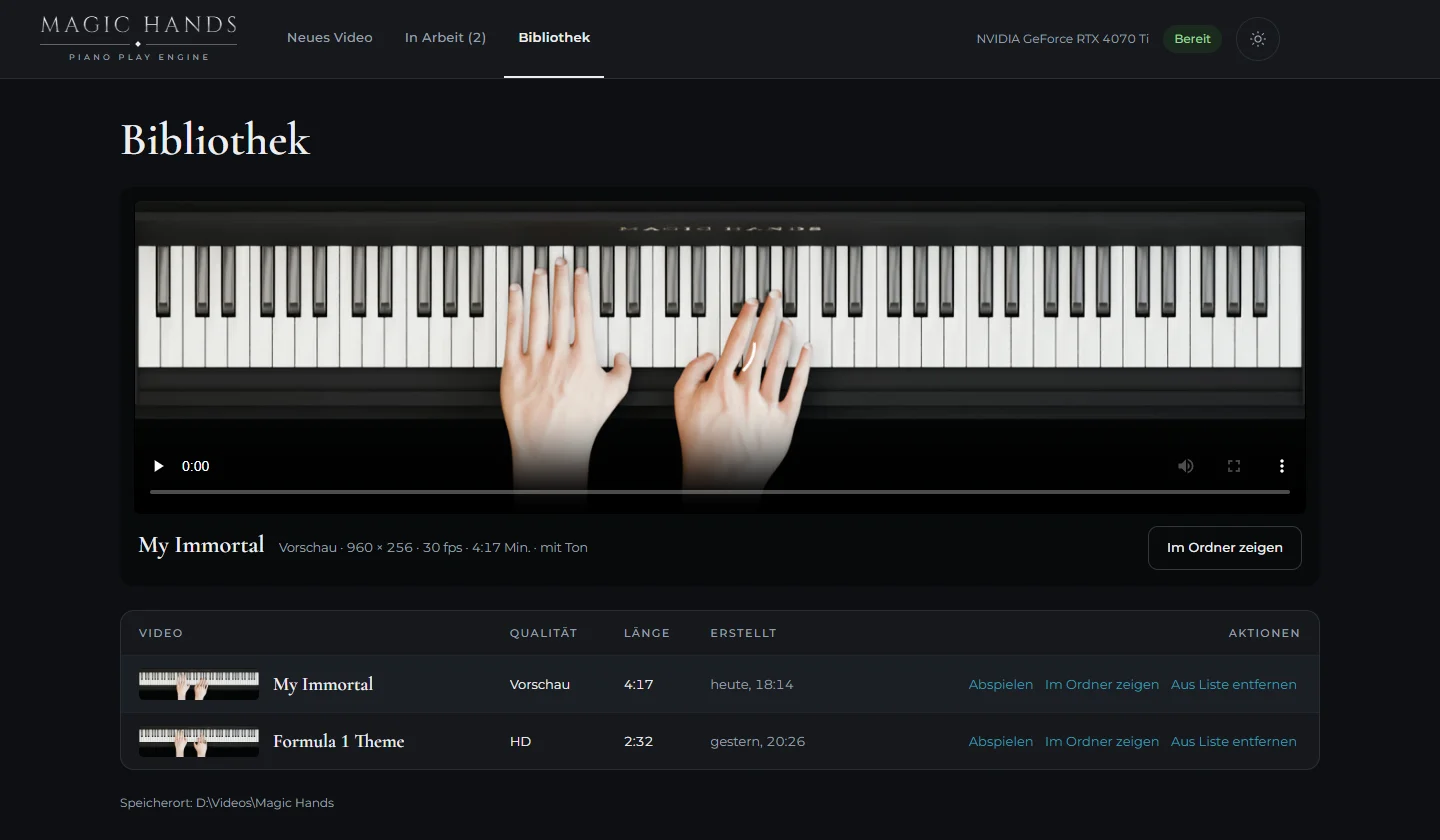Click the NVIDIA GeForce RTX 4070 Ti label
The width and height of the screenshot is (1440, 840).
pos(1063,39)
